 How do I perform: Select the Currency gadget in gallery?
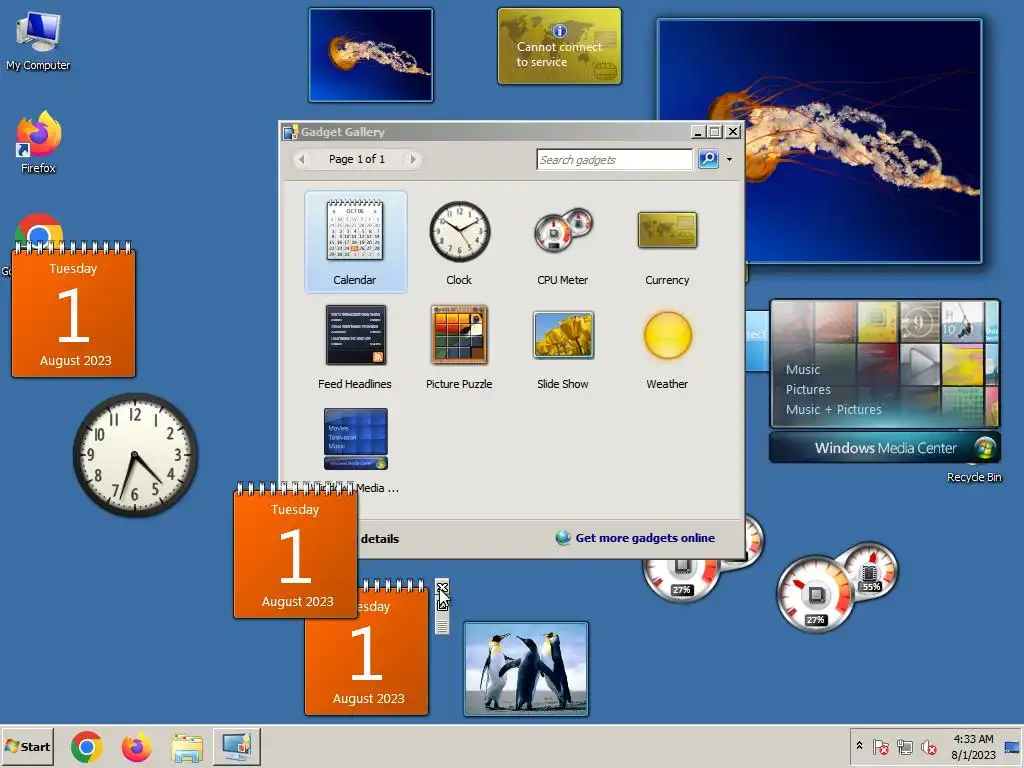pyautogui.click(x=667, y=242)
